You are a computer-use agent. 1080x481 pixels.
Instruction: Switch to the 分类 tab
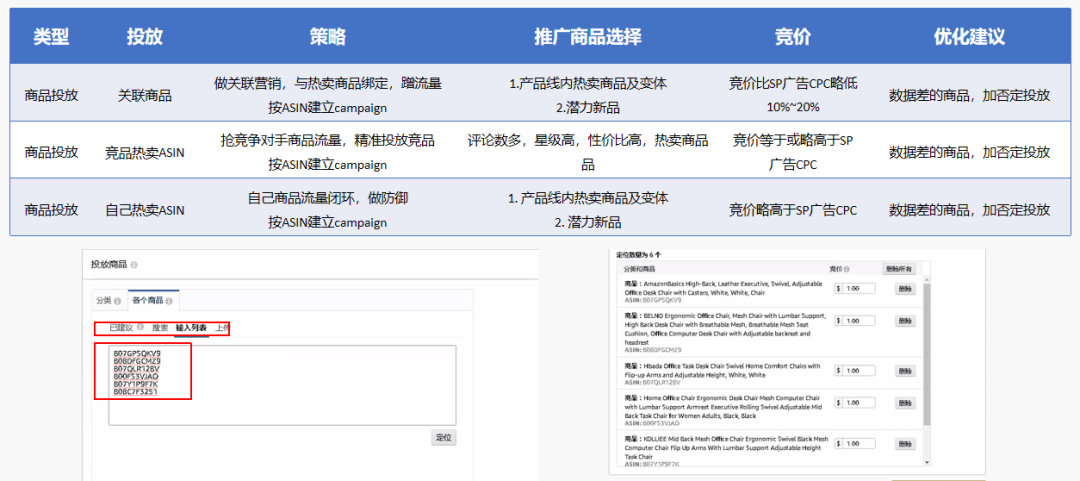pos(108,301)
